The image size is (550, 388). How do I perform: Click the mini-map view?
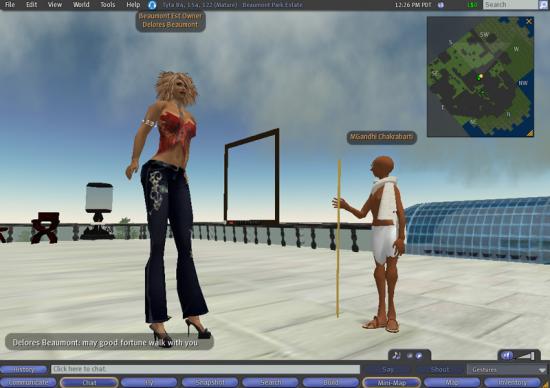480,76
